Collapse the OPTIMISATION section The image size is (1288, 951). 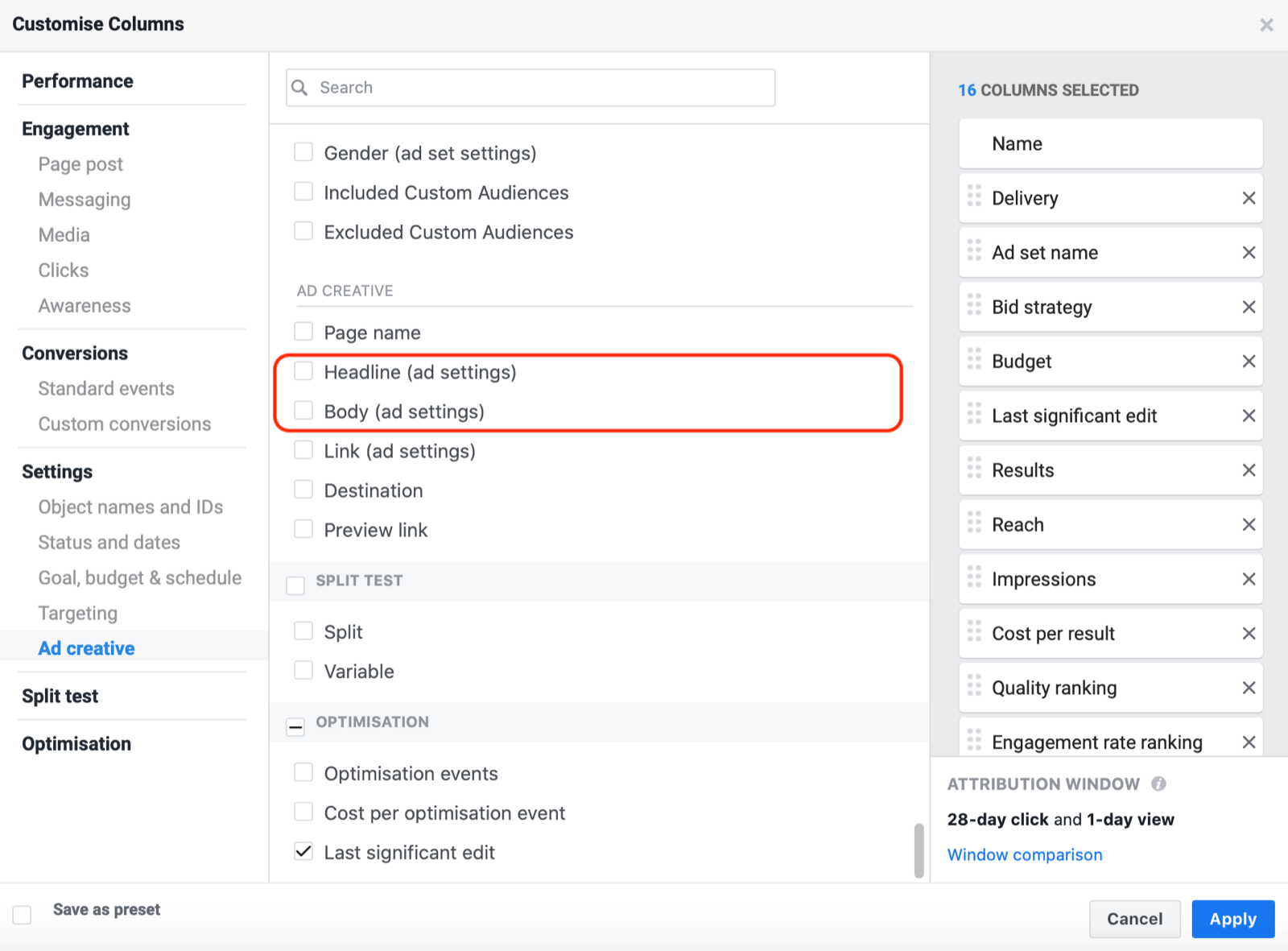(295, 726)
